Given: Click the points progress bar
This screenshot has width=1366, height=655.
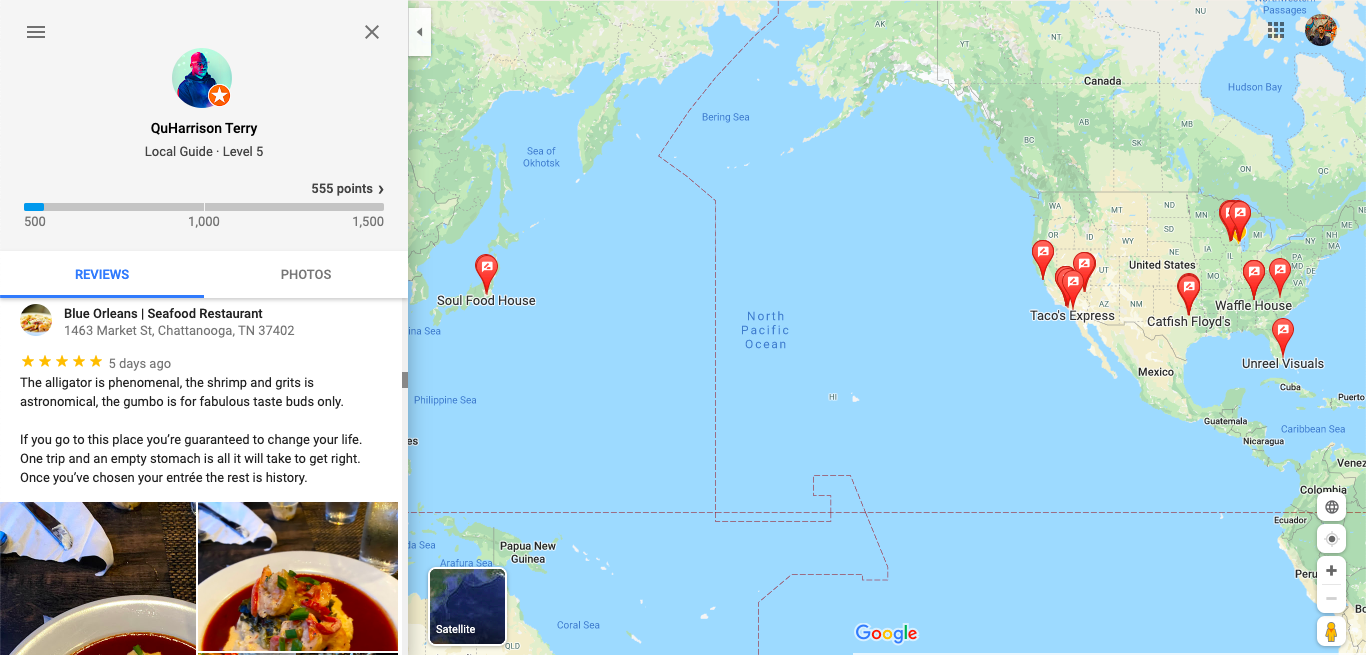Looking at the screenshot, I should pyautogui.click(x=204, y=207).
